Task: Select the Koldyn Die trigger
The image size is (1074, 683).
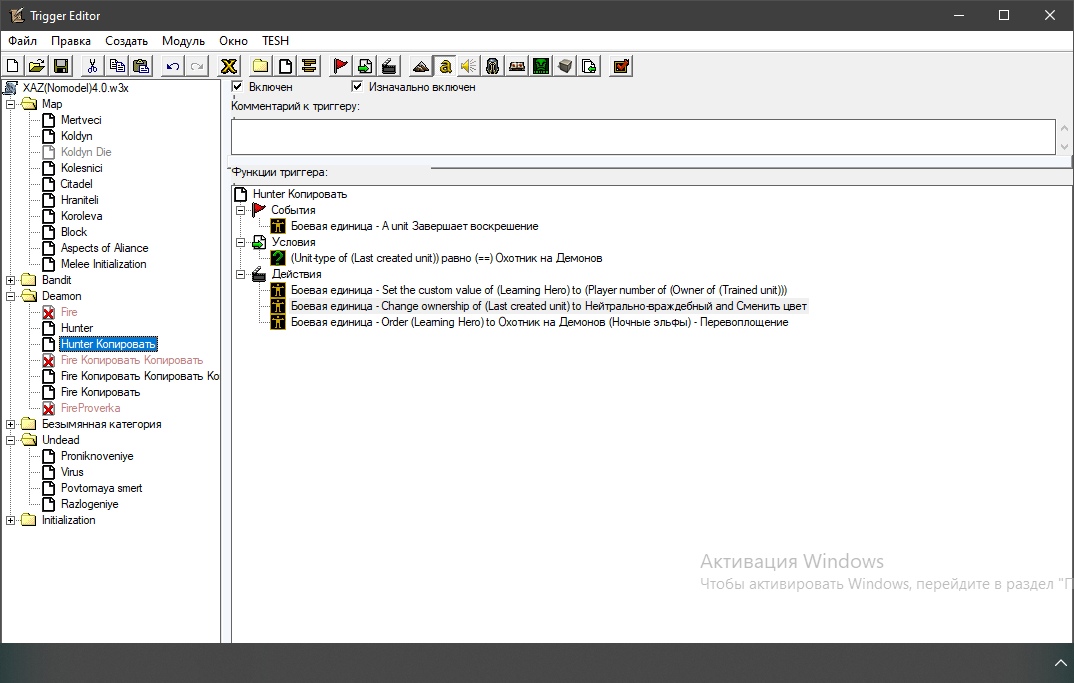Action: [x=86, y=152]
